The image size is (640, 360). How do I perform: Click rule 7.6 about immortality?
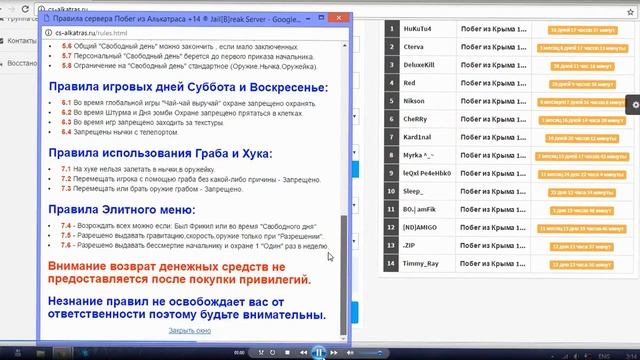pyautogui.click(x=194, y=246)
